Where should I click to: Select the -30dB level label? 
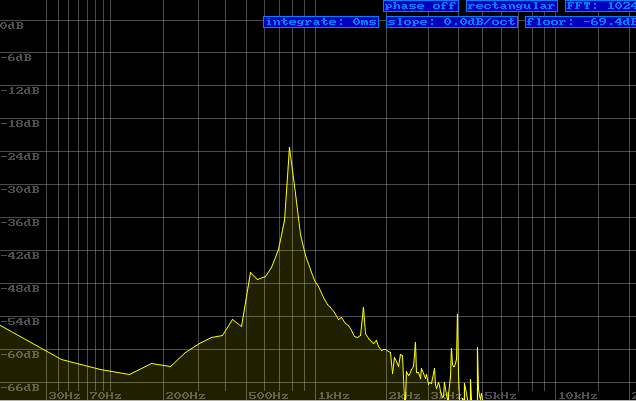coord(20,189)
